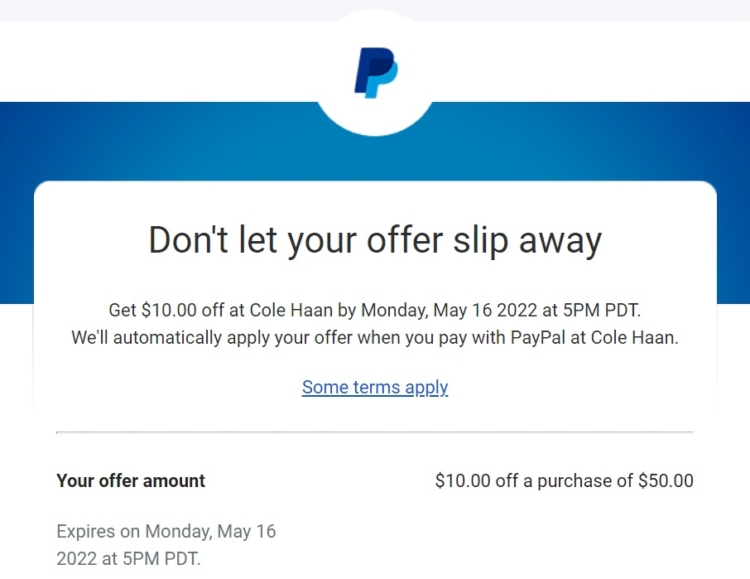Click the dotted divider line below the terms link
Viewport: 750px width, 579px height.
[375, 432]
